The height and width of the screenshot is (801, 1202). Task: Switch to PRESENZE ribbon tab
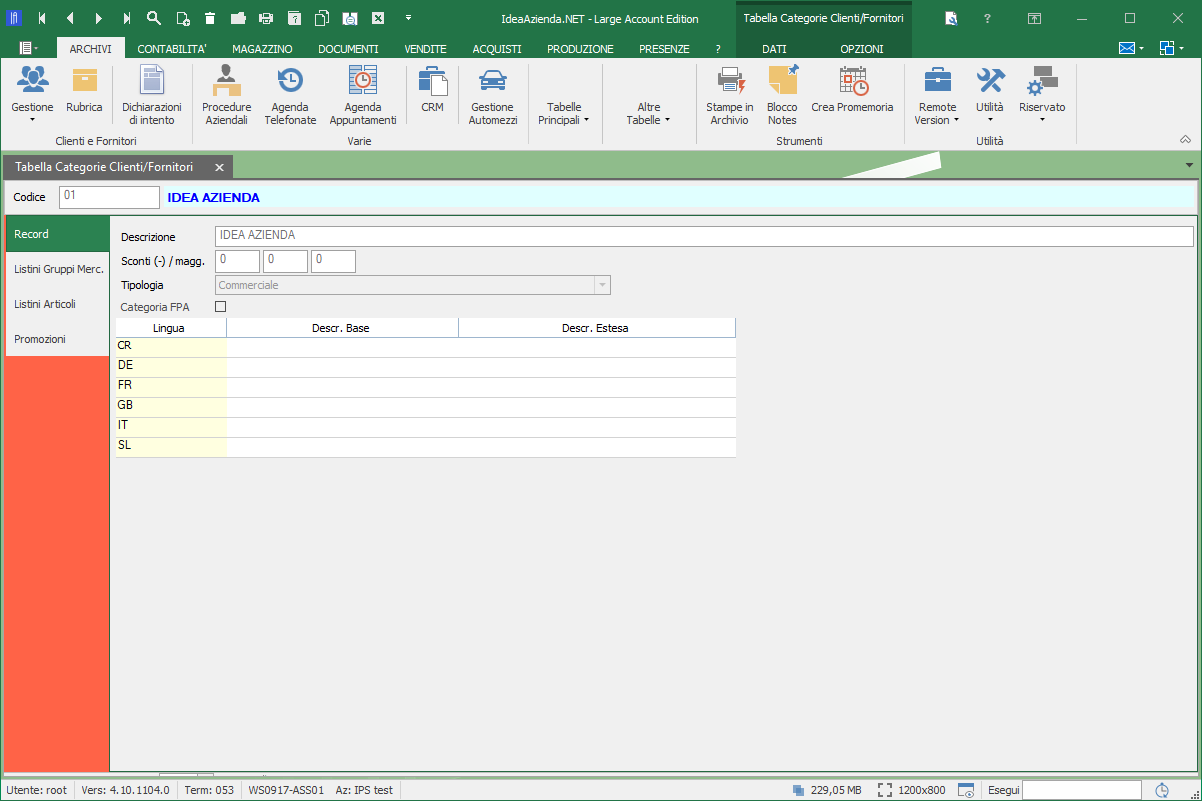664,48
